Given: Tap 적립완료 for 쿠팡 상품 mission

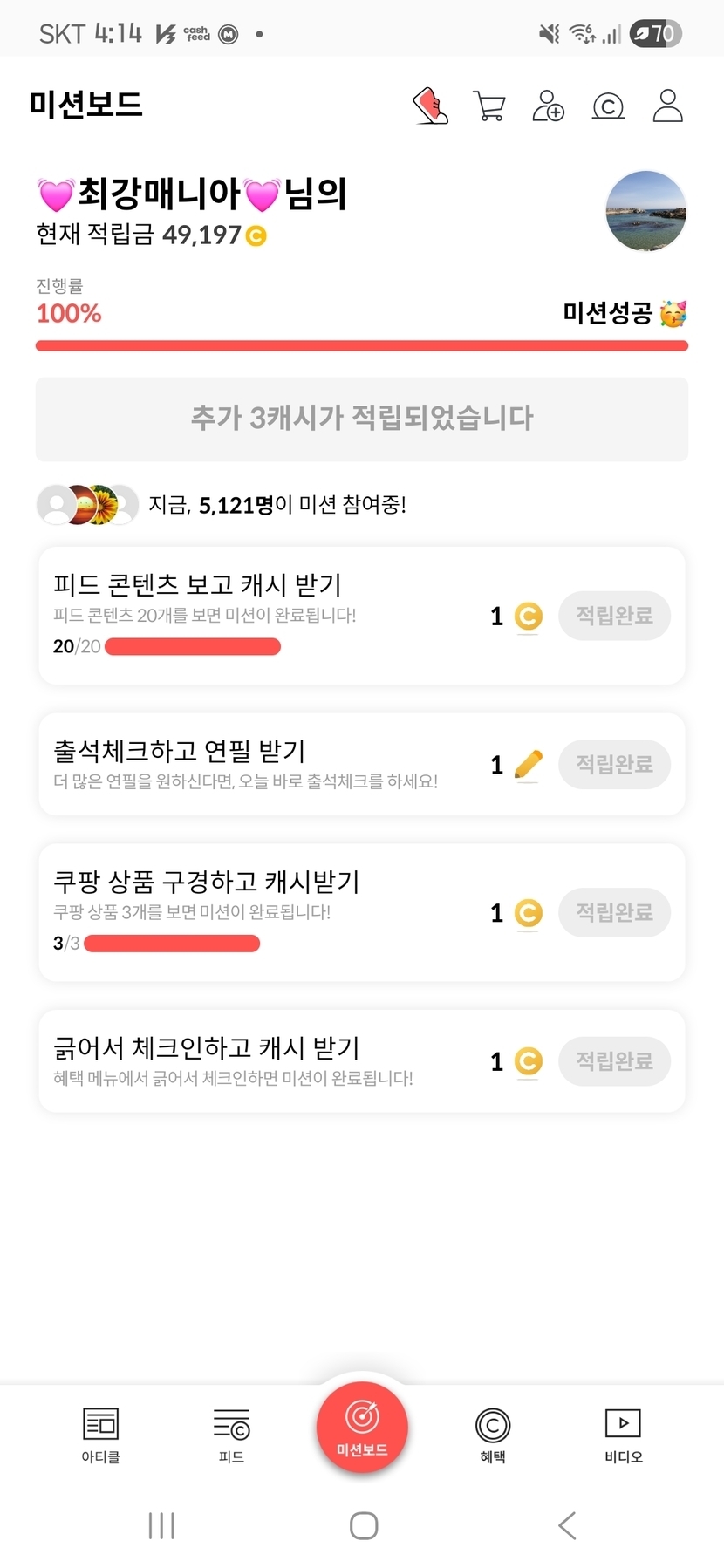Looking at the screenshot, I should point(614,912).
